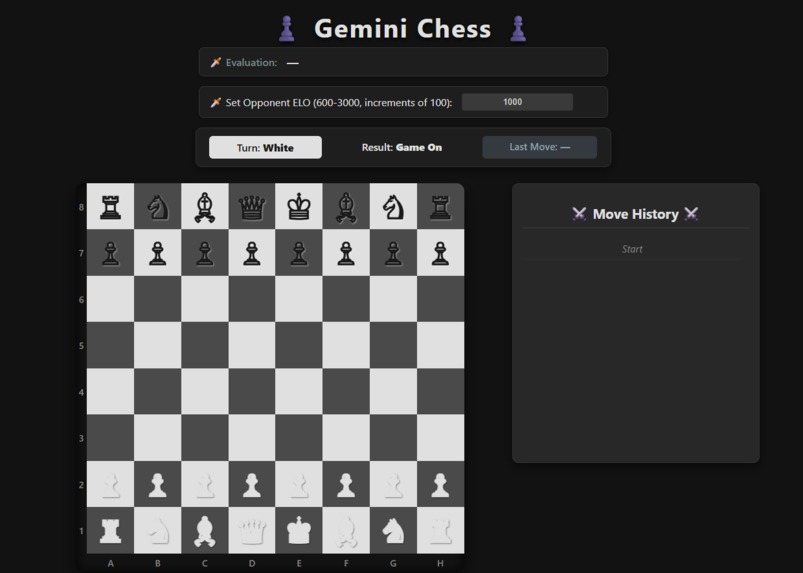Pick the white queen on D1
This screenshot has height=573, width=803.
click(252, 531)
